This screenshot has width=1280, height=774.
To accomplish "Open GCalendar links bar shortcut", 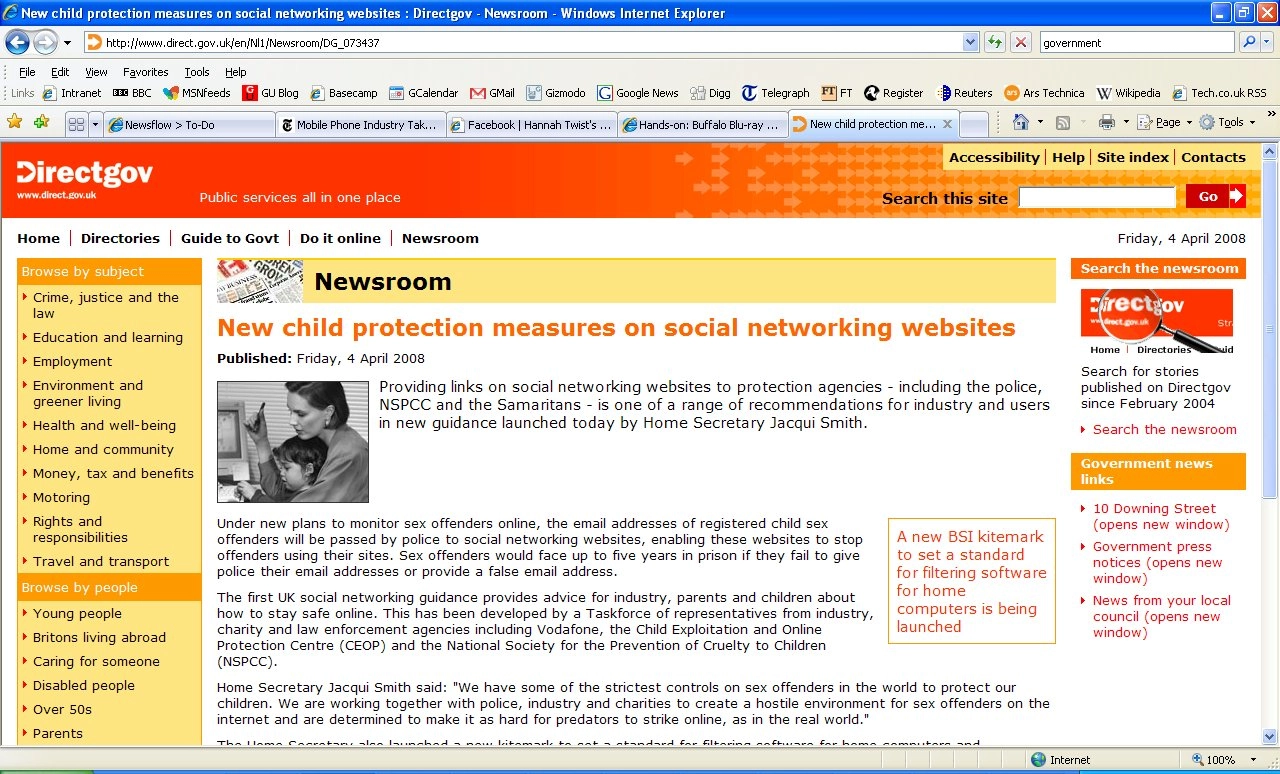I will pos(424,93).
